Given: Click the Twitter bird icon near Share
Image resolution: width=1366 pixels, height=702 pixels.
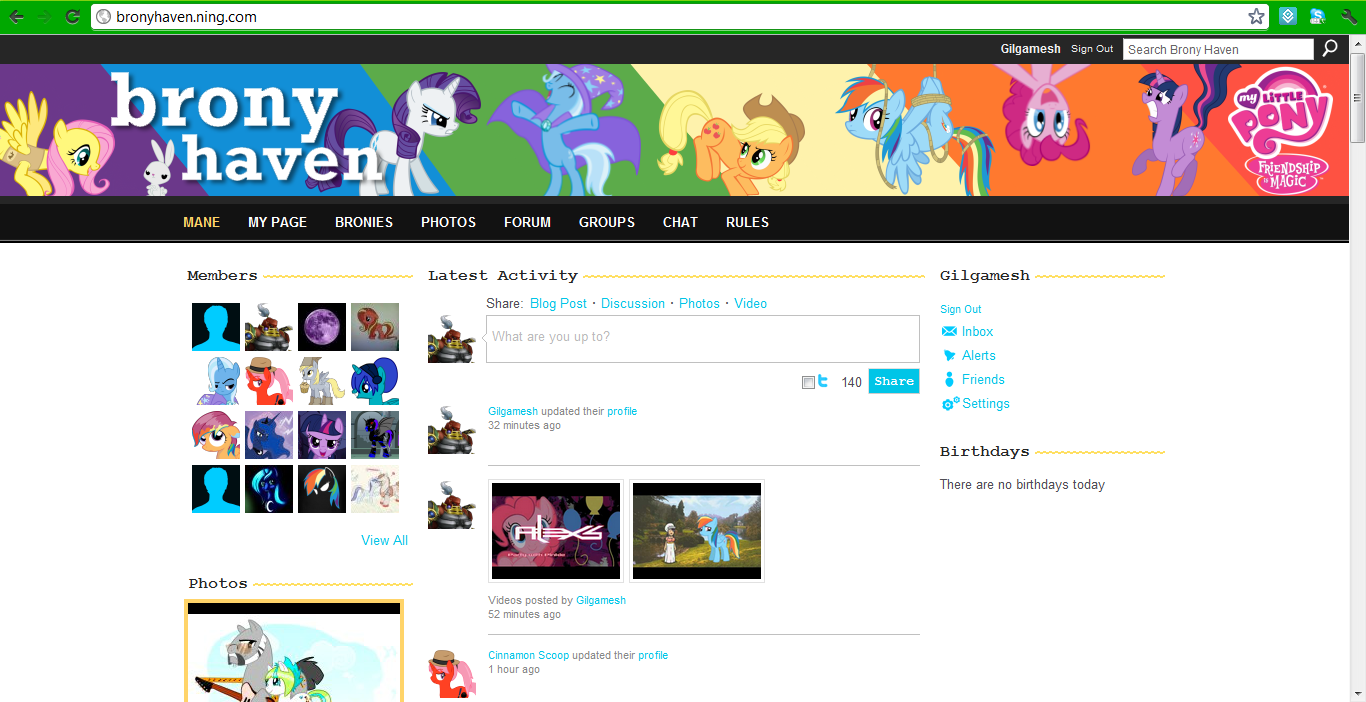Looking at the screenshot, I should point(824,381).
